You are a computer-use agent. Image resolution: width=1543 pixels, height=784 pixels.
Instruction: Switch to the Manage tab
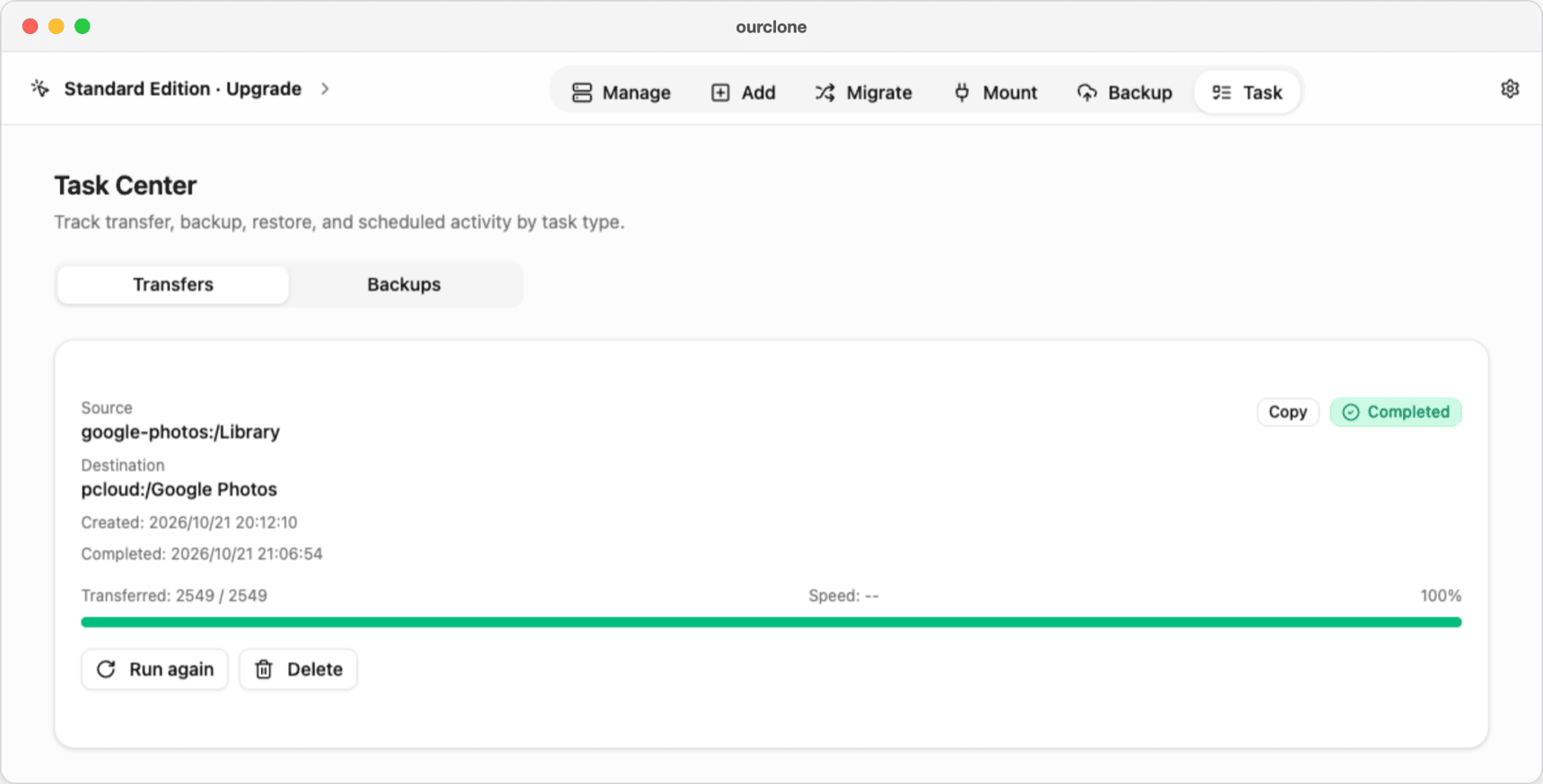click(x=621, y=92)
